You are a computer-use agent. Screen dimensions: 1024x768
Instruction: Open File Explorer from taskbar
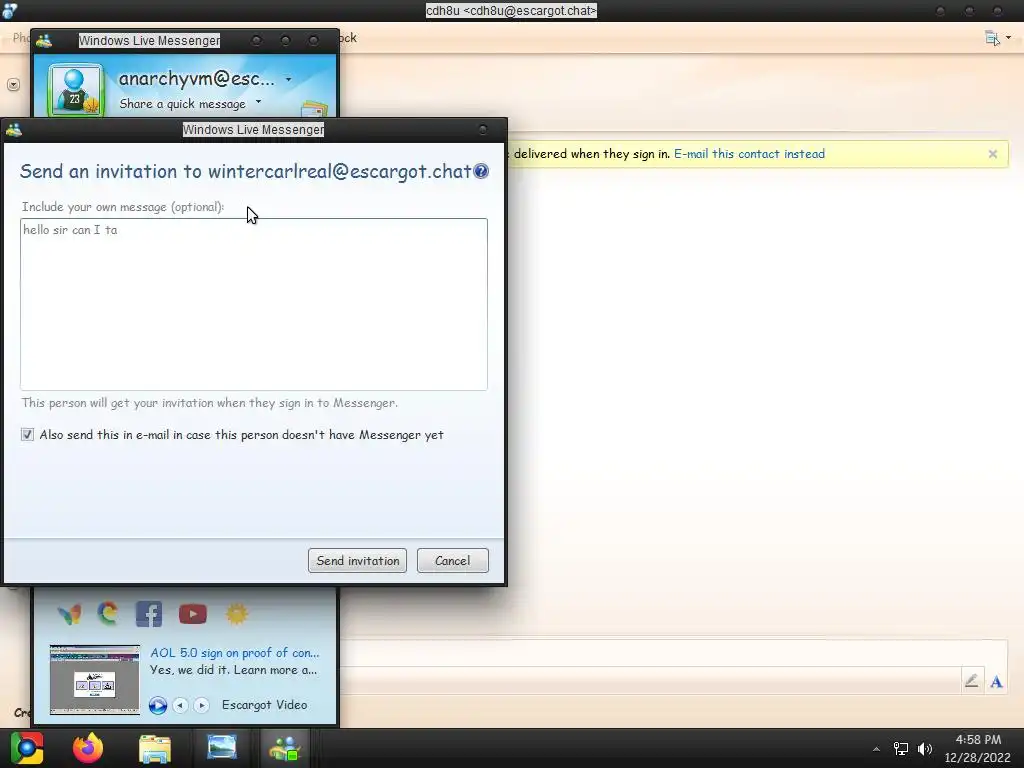[155, 748]
